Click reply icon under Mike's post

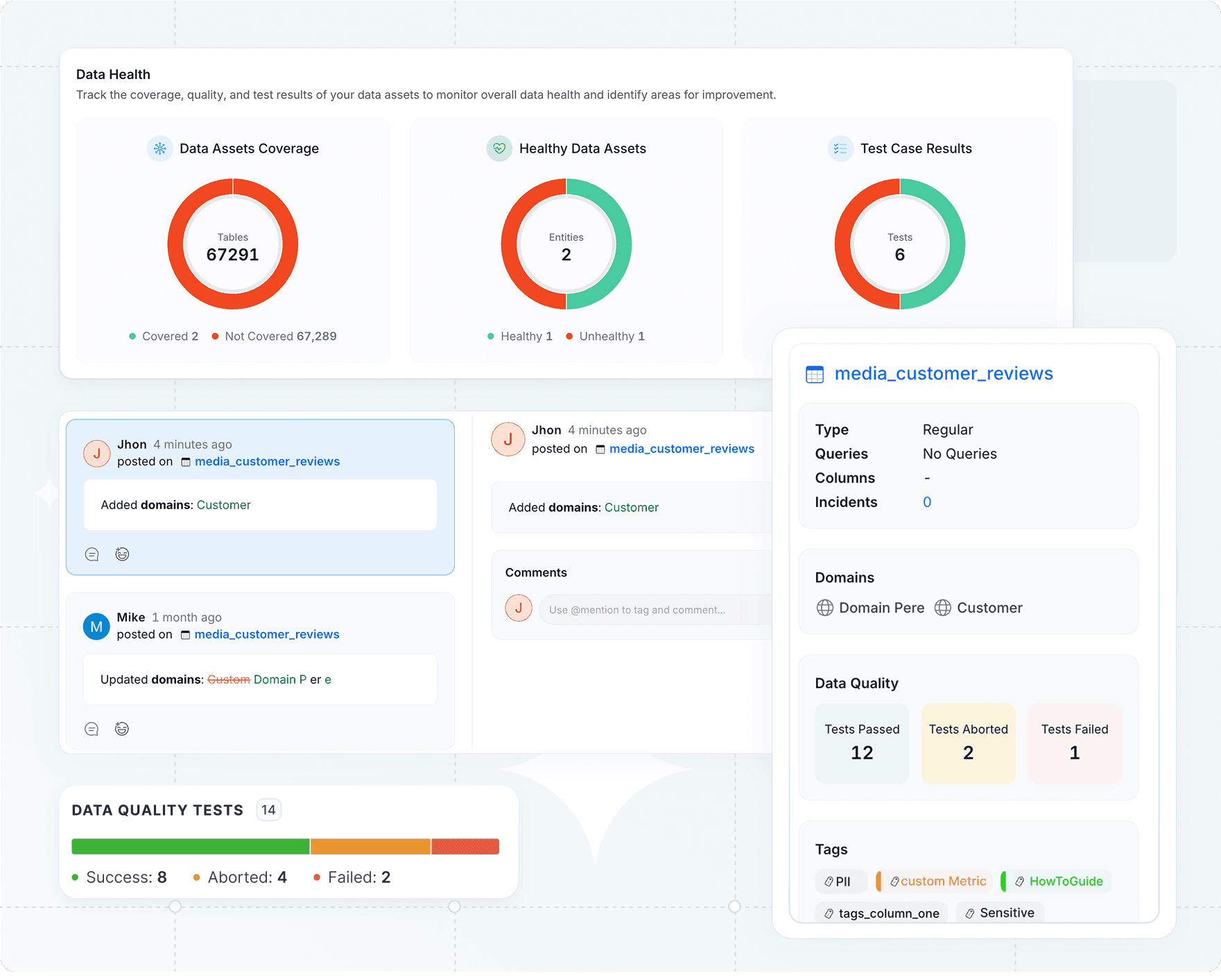pos(92,729)
